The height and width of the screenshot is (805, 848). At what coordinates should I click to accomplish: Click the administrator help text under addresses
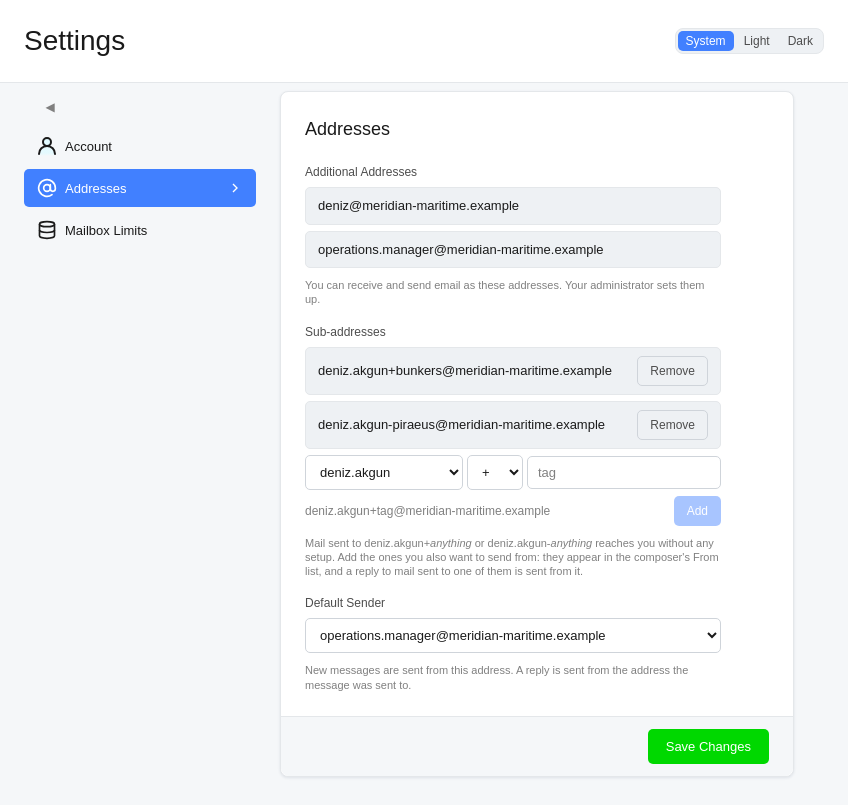[505, 292]
